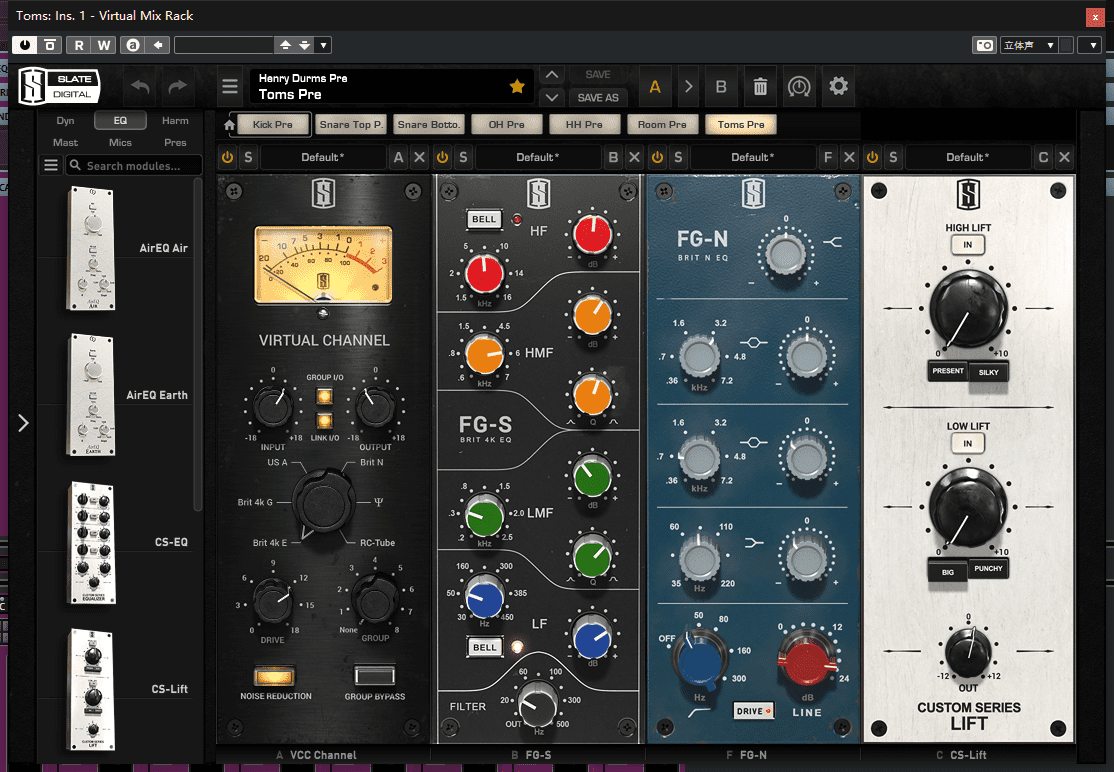Open the VCC module Default* preset menu

pyautogui.click(x=323, y=157)
